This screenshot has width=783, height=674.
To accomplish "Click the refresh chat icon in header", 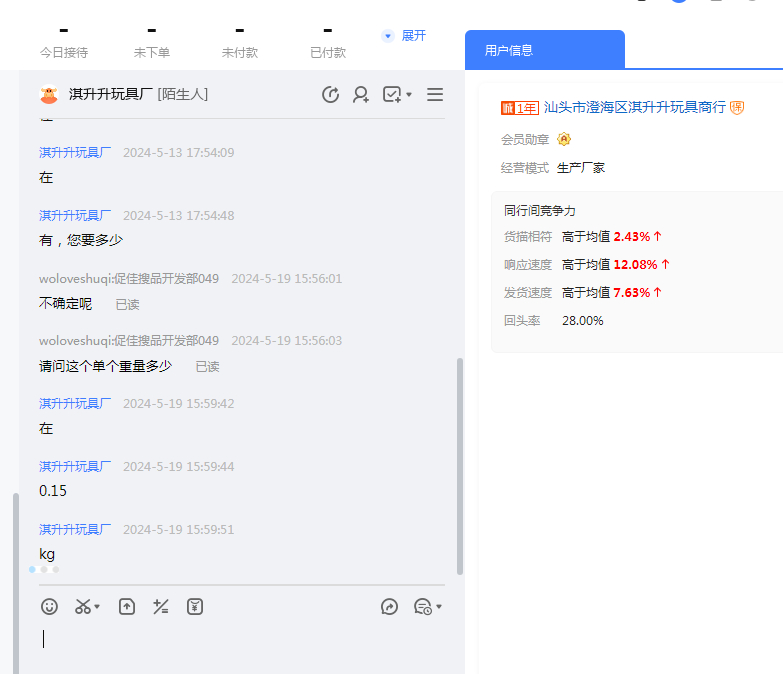I will point(330,95).
